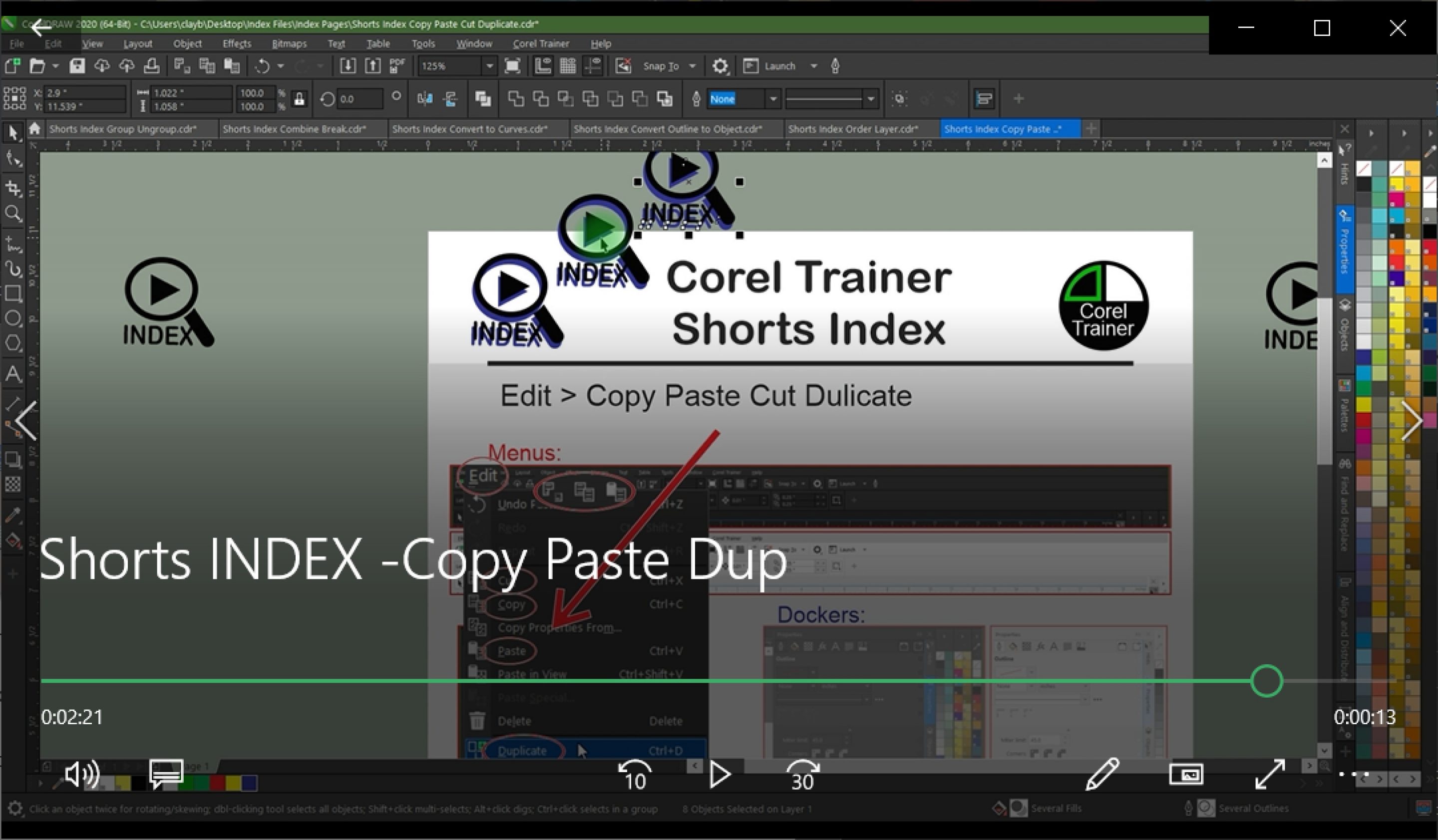Click the Open folder icon
This screenshot has width=1438, height=840.
click(x=37, y=66)
